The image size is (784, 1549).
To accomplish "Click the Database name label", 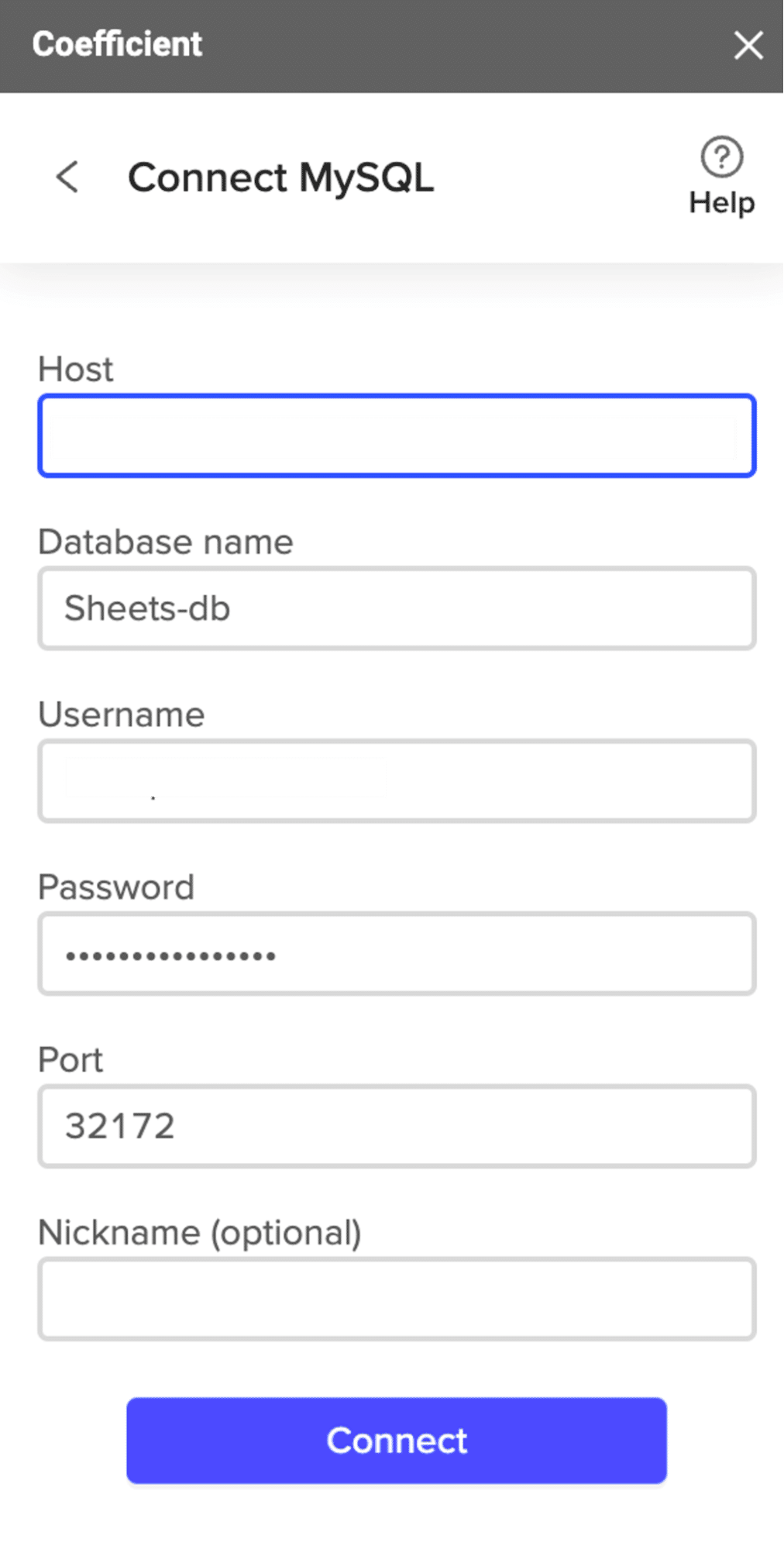I will click(166, 542).
